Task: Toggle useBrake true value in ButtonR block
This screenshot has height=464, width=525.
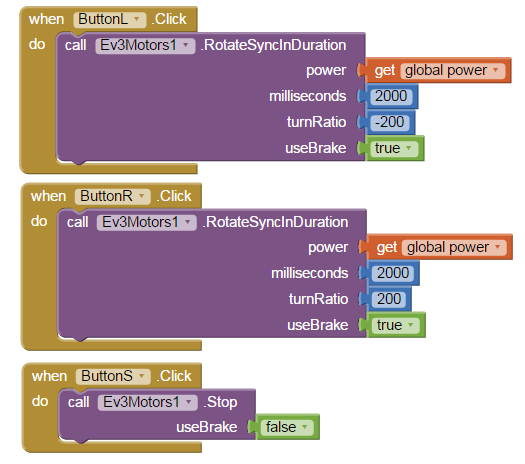Action: 395,325
